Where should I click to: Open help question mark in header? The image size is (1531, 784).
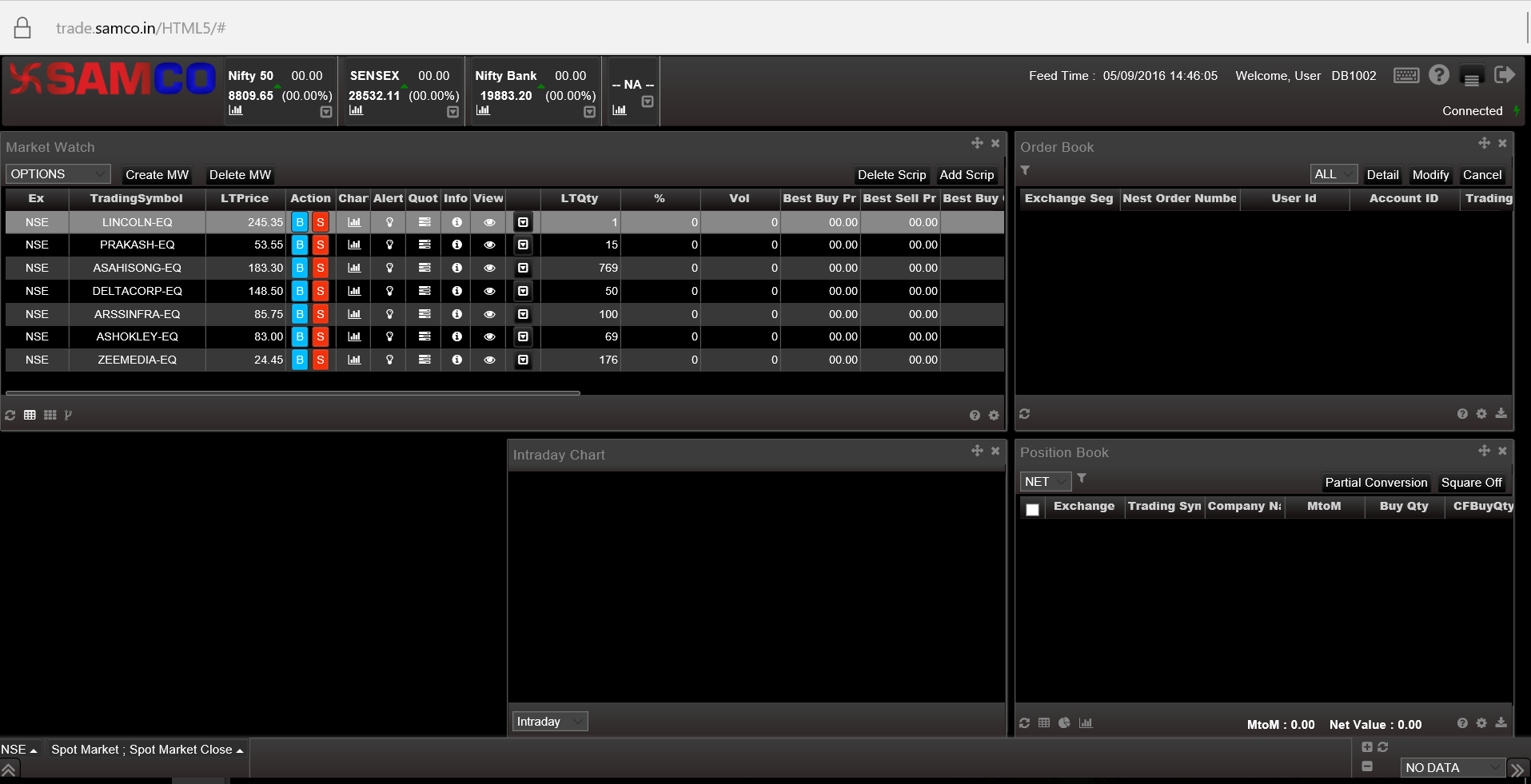[x=1439, y=75]
